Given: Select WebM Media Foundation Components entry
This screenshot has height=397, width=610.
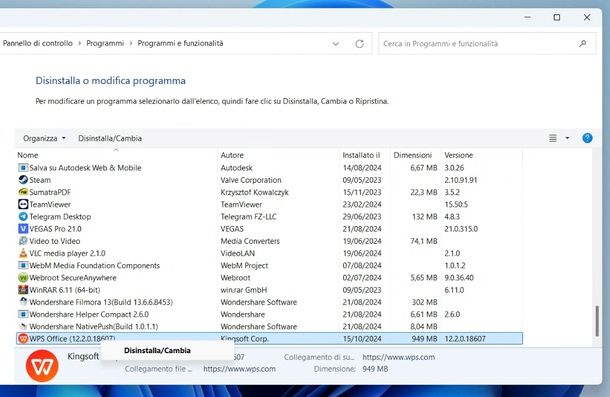Looking at the screenshot, I should [95, 265].
